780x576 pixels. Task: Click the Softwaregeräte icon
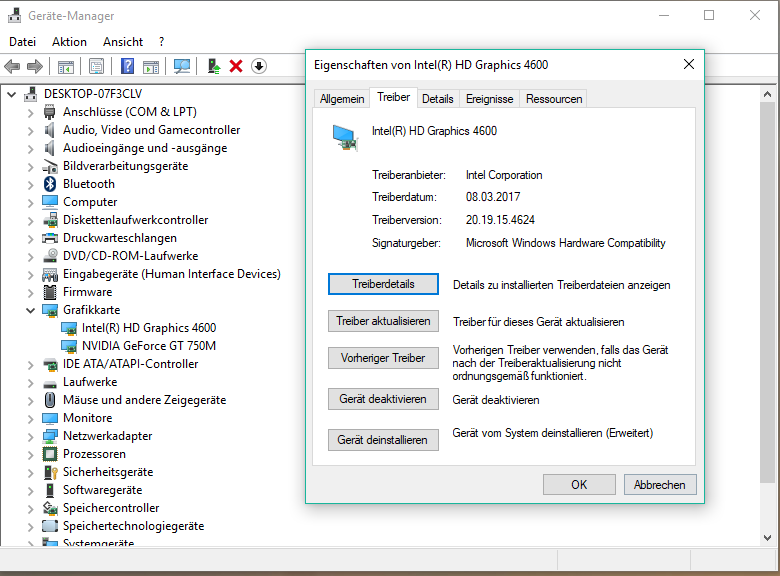pyautogui.click(x=50, y=490)
